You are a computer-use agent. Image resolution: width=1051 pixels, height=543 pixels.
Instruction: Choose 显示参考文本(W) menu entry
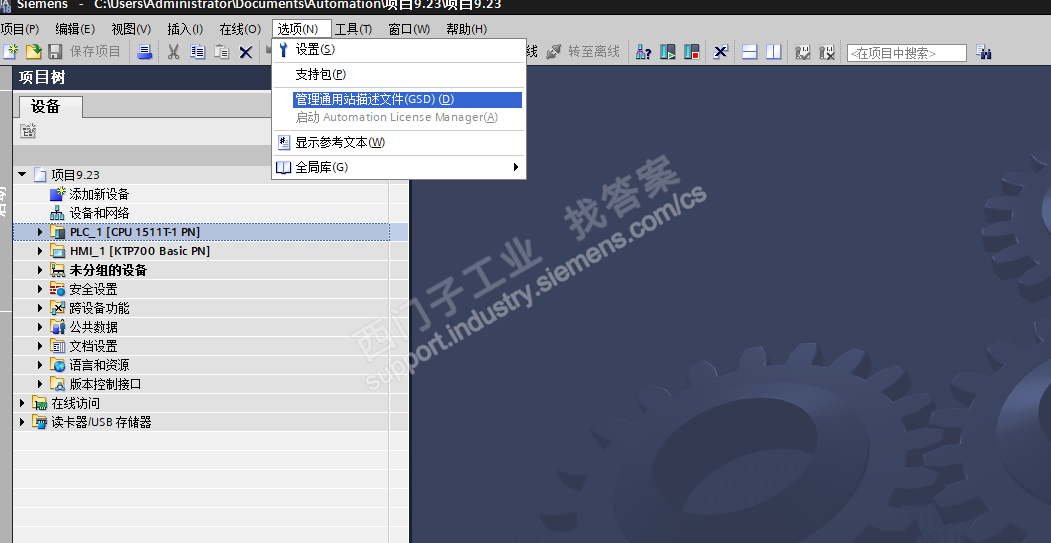[x=399, y=142]
